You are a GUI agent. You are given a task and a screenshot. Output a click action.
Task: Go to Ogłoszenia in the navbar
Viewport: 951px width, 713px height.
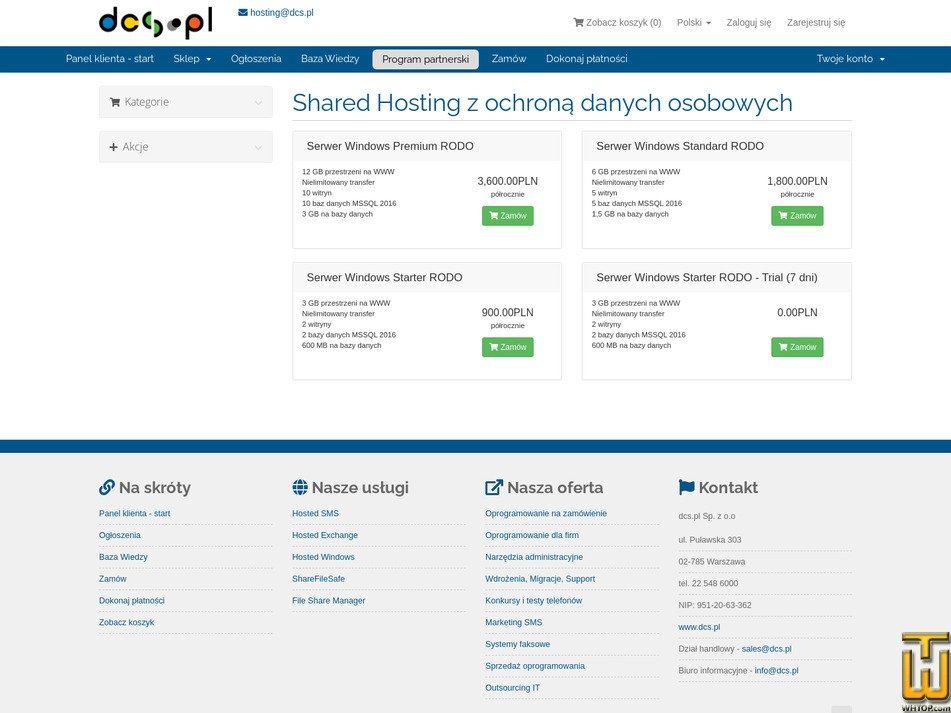(x=256, y=59)
